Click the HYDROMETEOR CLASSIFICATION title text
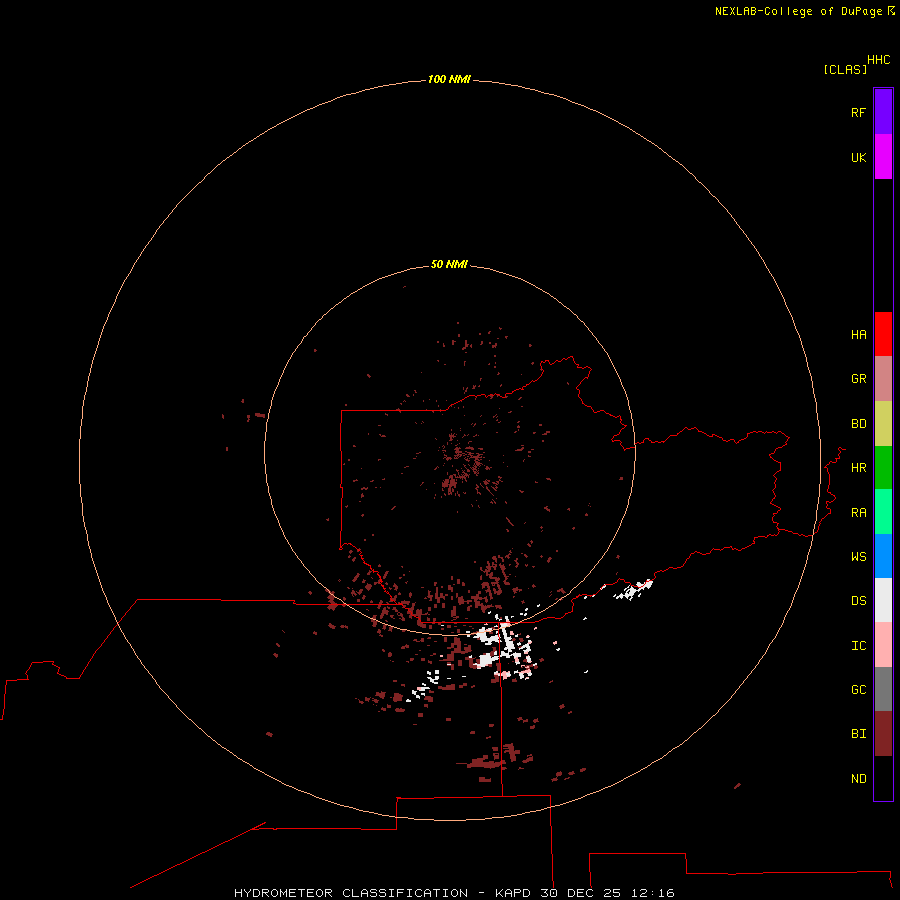The width and height of the screenshot is (900, 900). click(351, 893)
